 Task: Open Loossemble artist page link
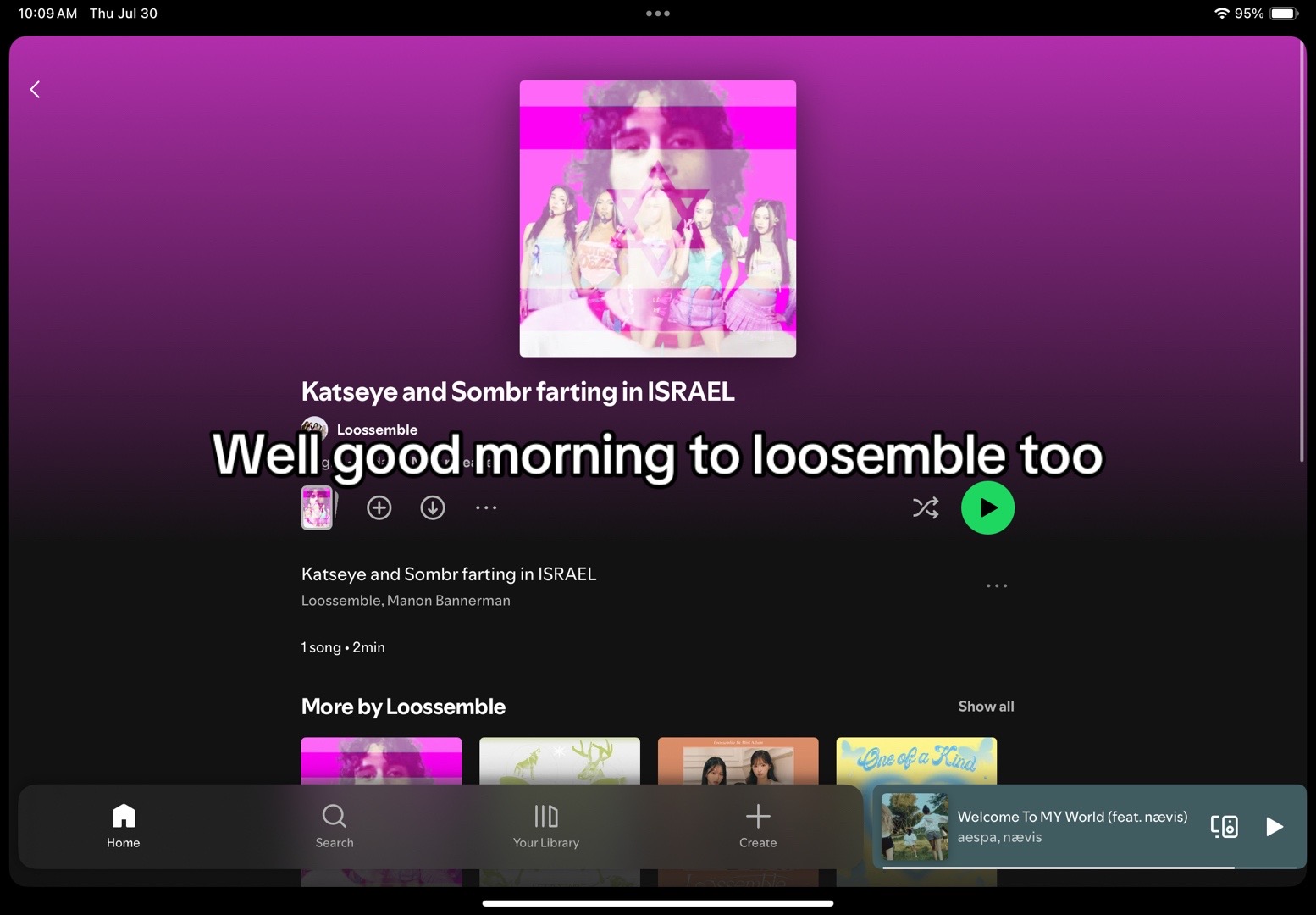(x=377, y=430)
